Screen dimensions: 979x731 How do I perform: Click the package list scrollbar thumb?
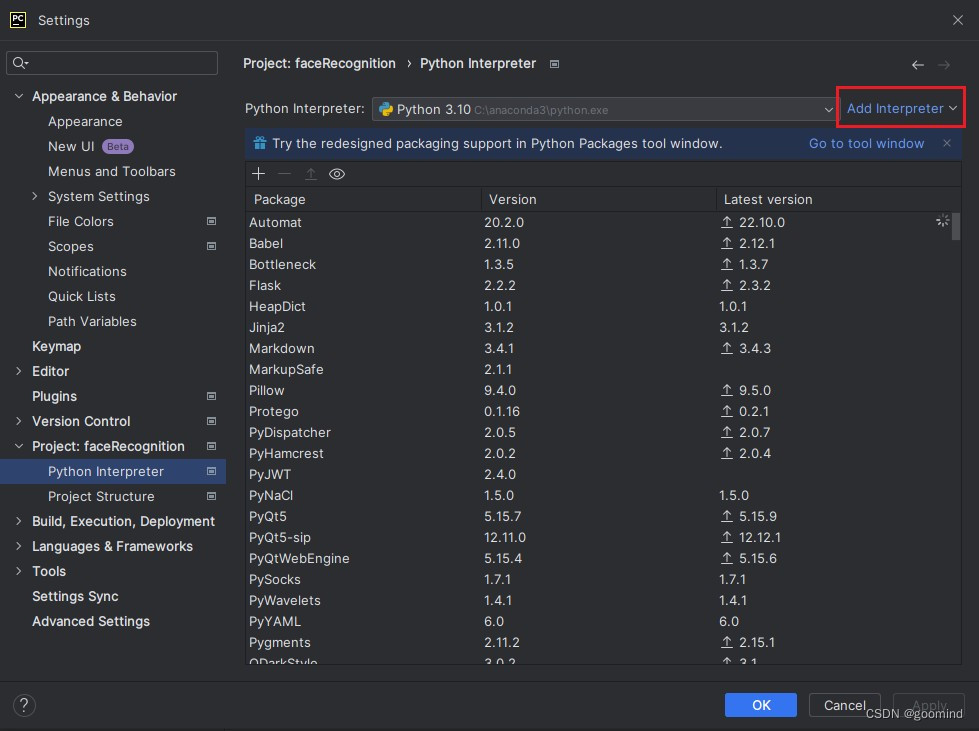point(955,226)
